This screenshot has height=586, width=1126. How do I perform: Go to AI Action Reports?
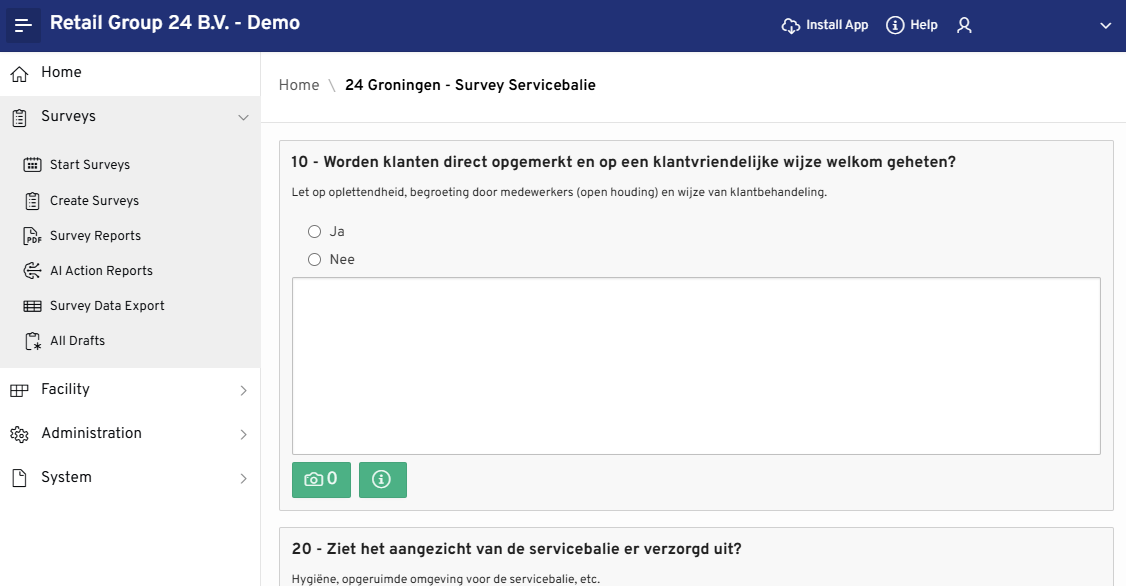[101, 271]
